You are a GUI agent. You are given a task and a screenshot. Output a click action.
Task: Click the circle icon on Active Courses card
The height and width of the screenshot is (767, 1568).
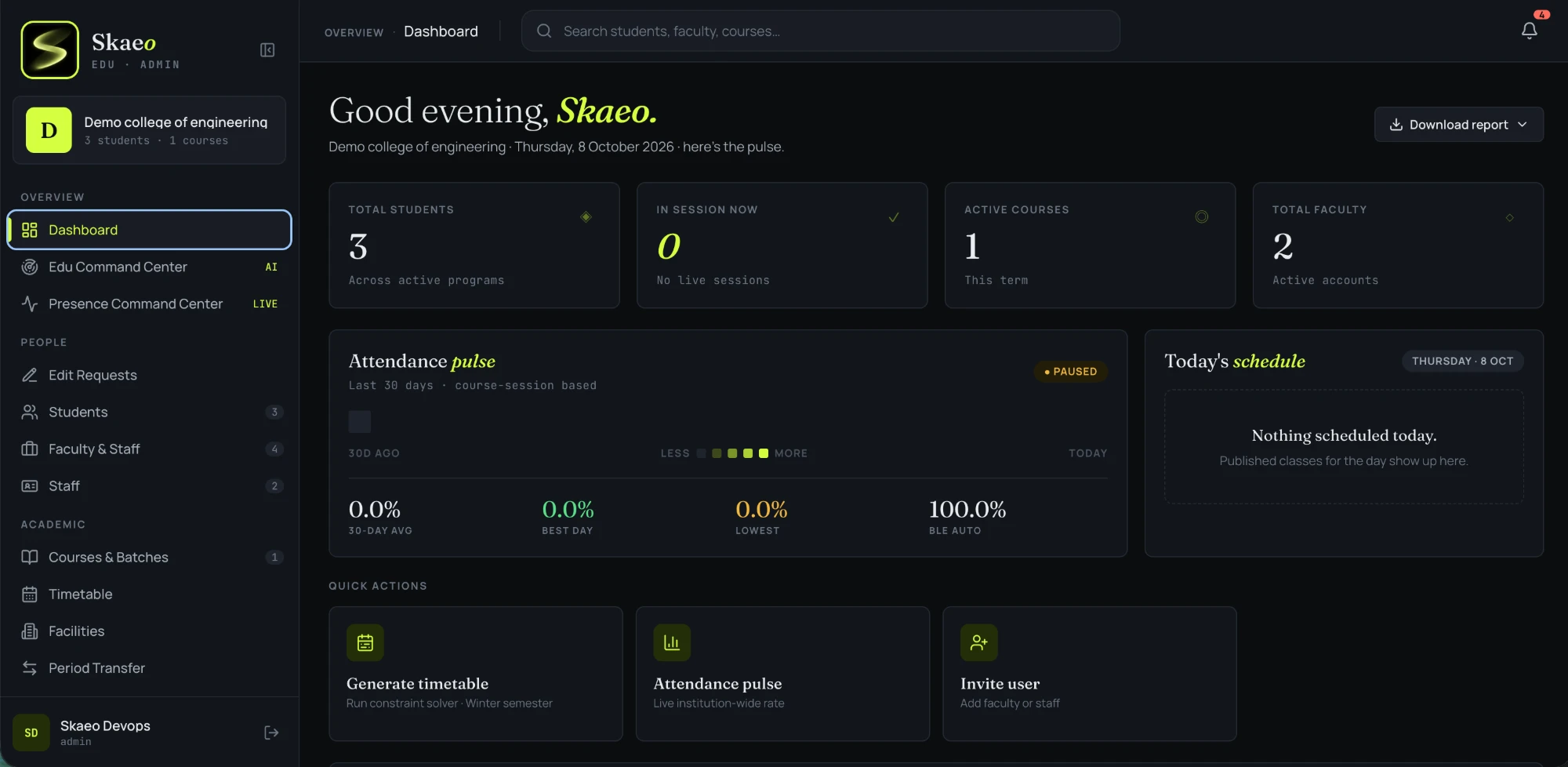[x=1201, y=216]
